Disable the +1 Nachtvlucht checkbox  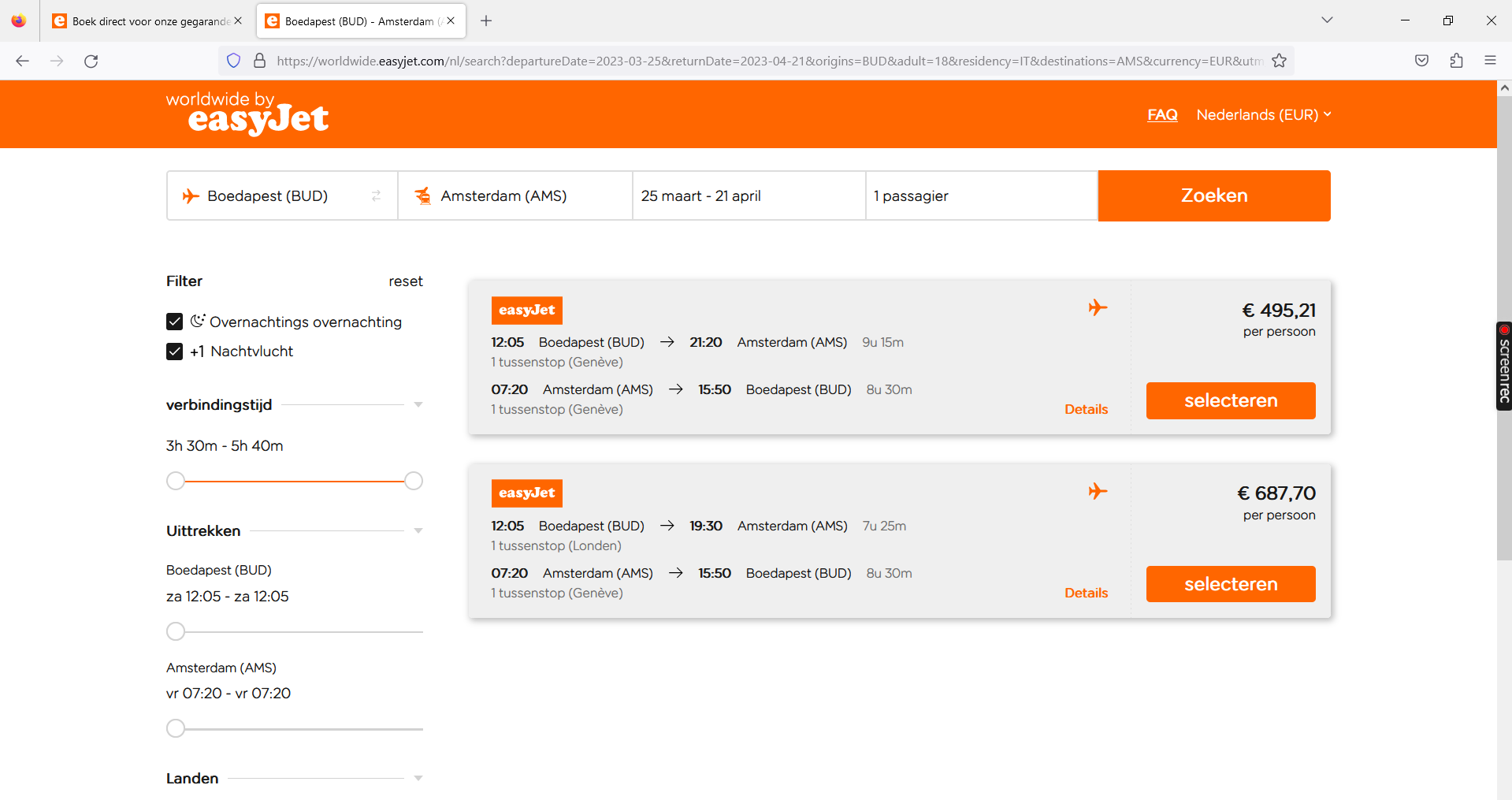174,352
